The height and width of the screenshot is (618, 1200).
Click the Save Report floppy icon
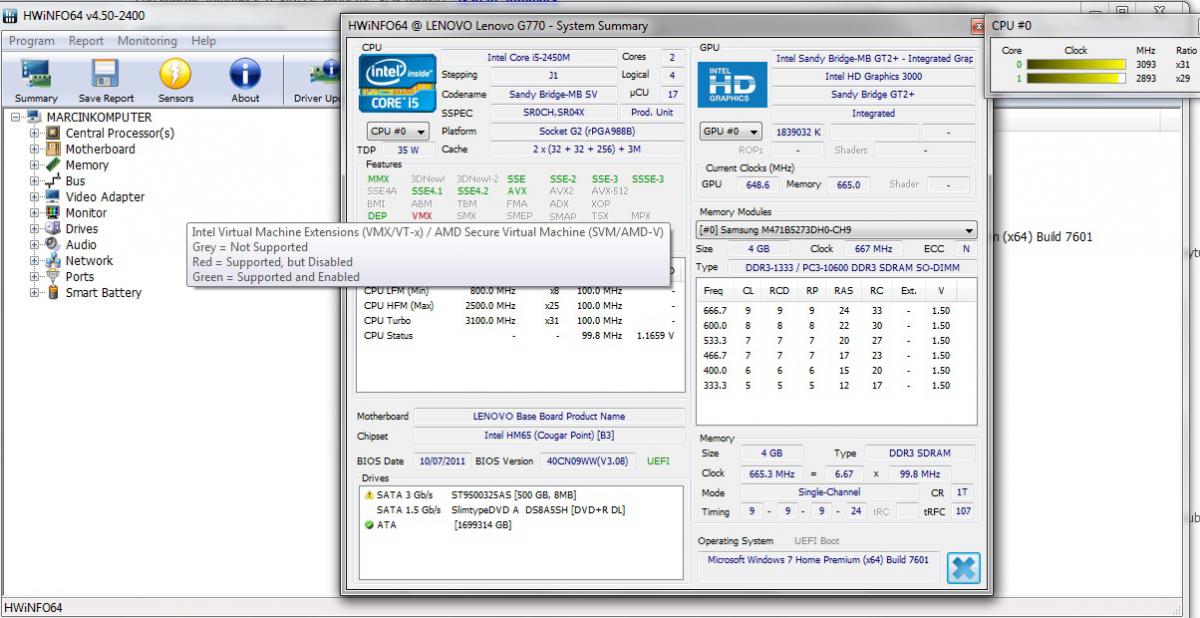click(x=106, y=74)
